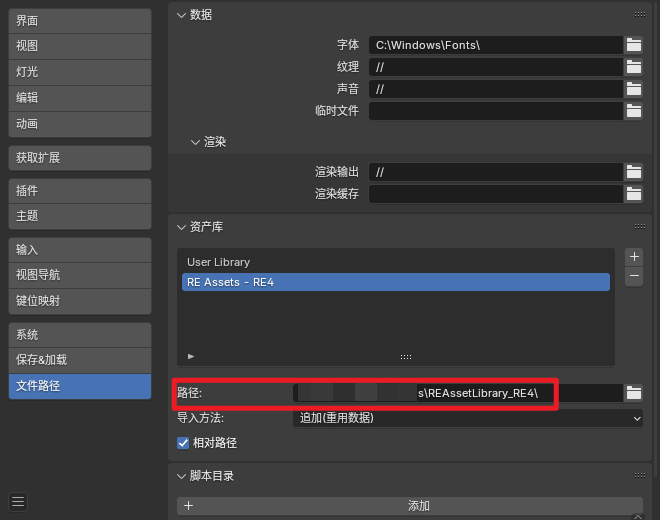The width and height of the screenshot is (660, 520).
Task: Click the vertical scrollbar on right edge
Action: tap(656, 238)
